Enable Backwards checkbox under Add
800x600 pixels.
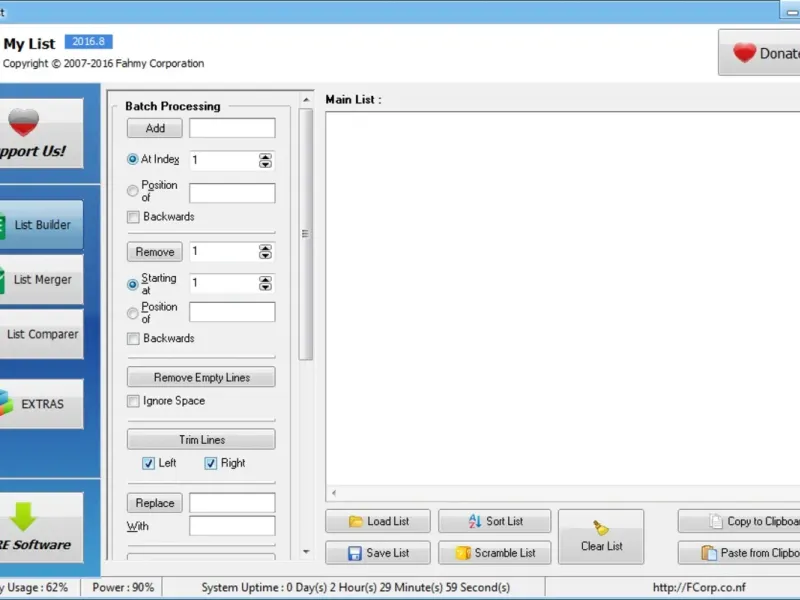point(133,217)
